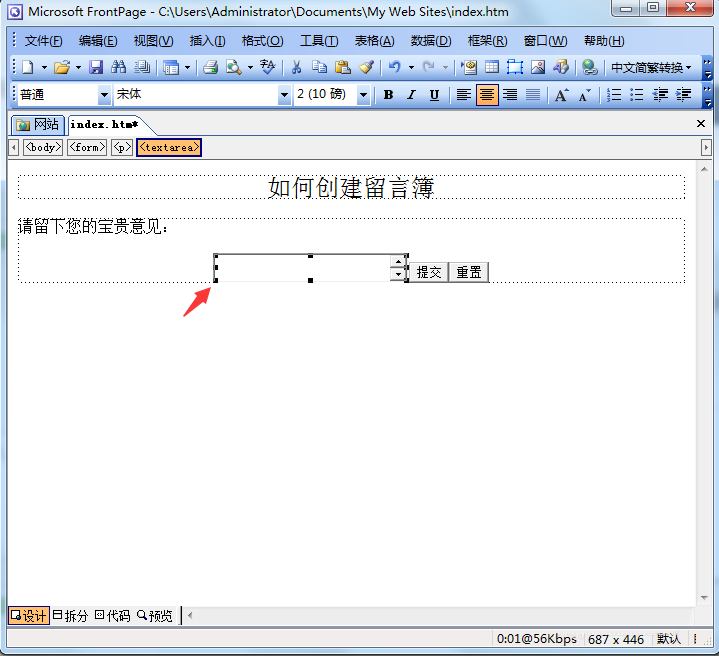
Task: Toggle underline formatting
Action: [434, 95]
